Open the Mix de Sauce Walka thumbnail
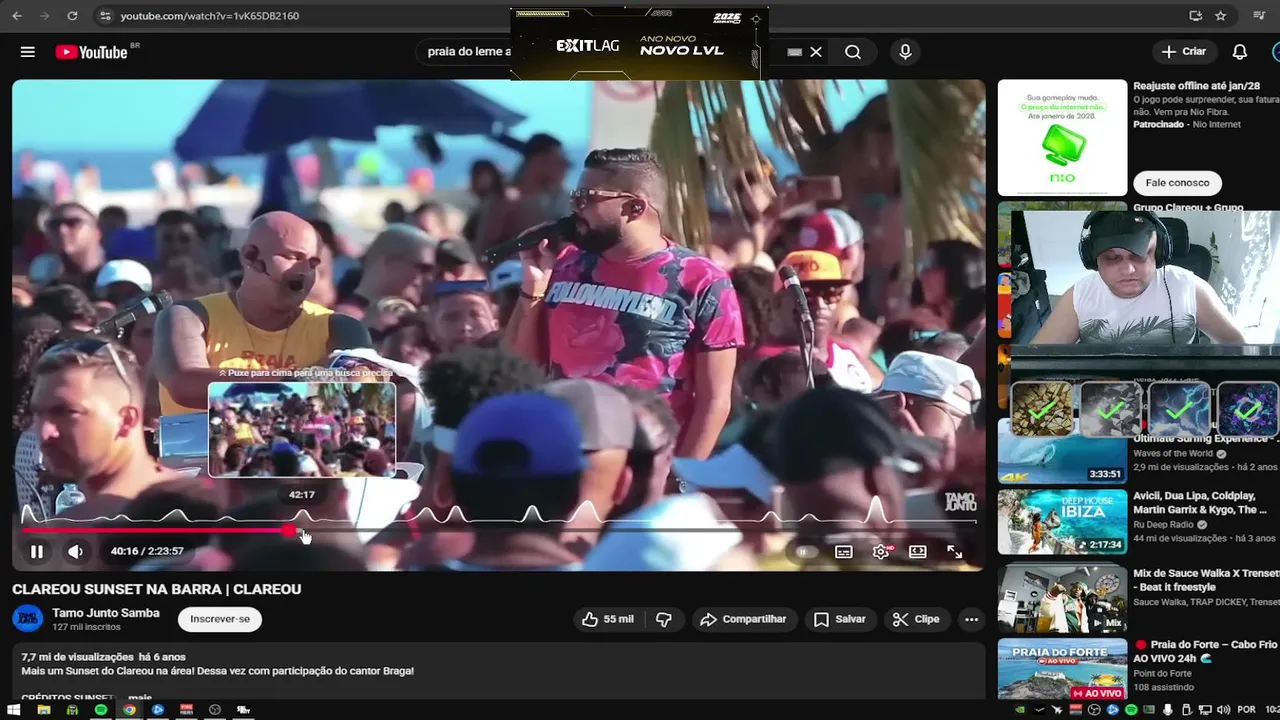Image resolution: width=1280 pixels, height=720 pixels. (x=1062, y=597)
